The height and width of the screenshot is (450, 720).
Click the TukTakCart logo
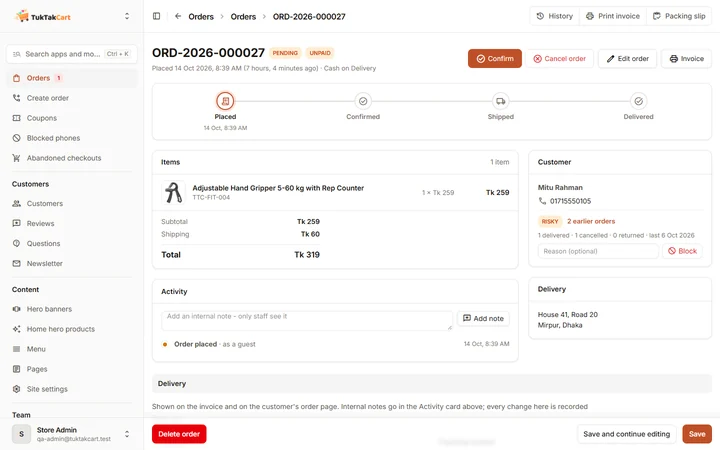coord(43,17)
